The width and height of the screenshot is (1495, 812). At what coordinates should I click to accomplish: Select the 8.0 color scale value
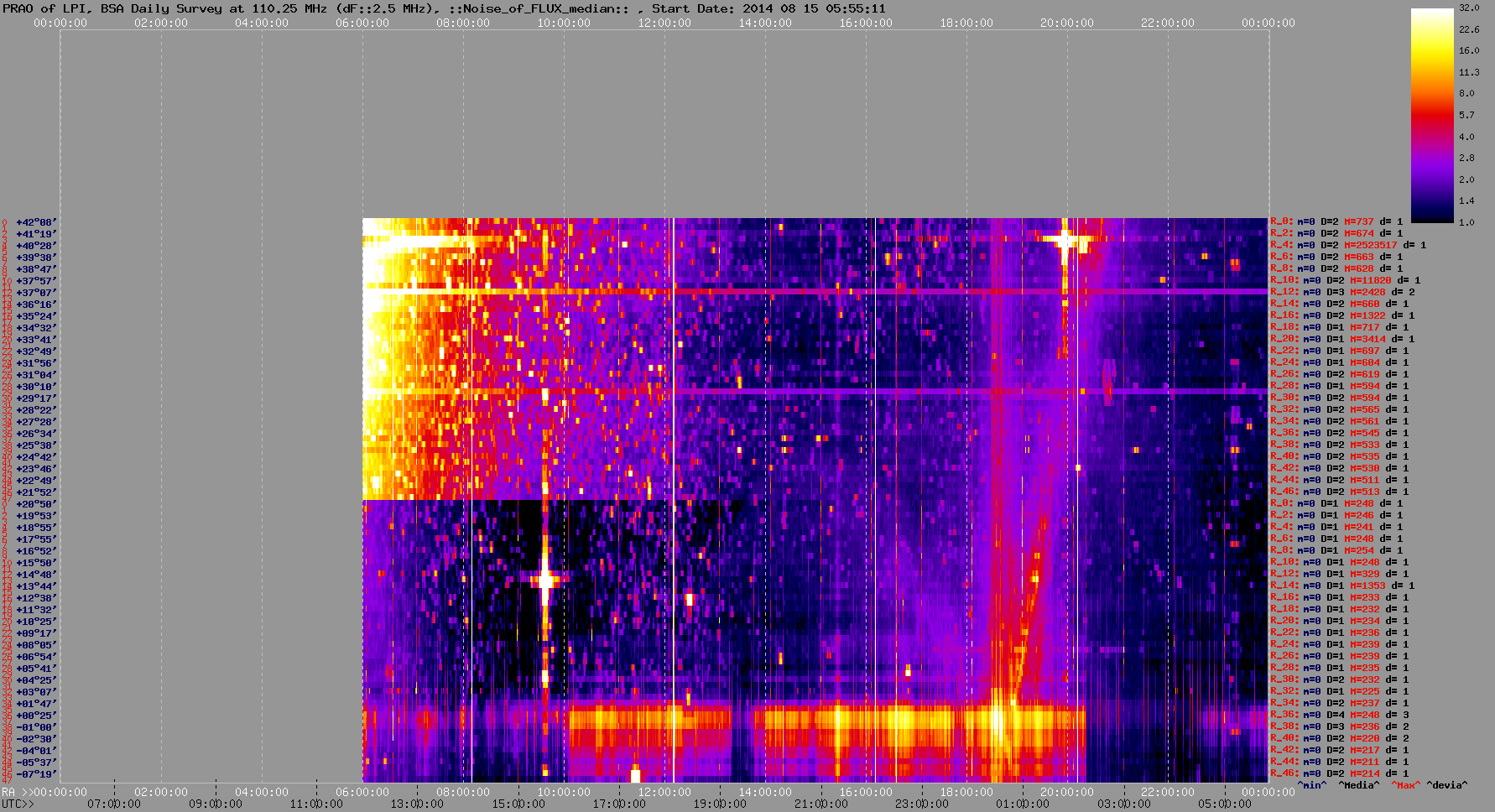click(1466, 93)
